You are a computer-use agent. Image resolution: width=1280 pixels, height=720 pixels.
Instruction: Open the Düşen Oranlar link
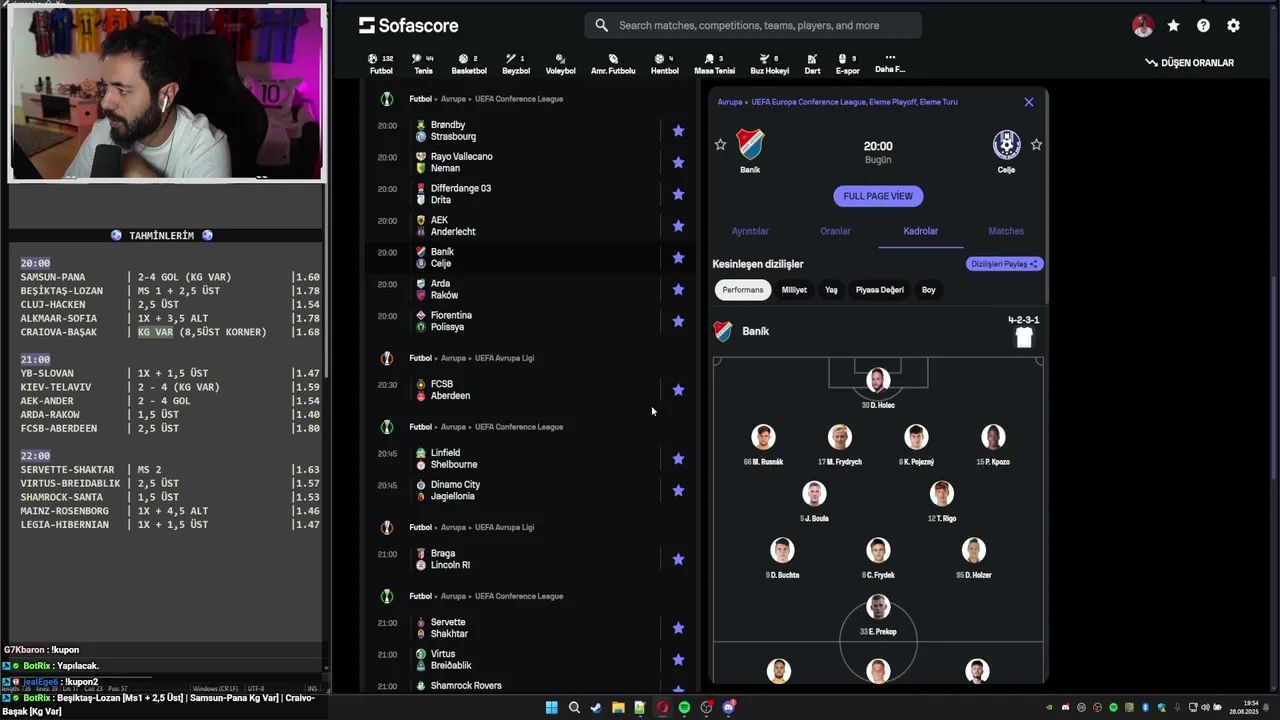[x=1189, y=63]
